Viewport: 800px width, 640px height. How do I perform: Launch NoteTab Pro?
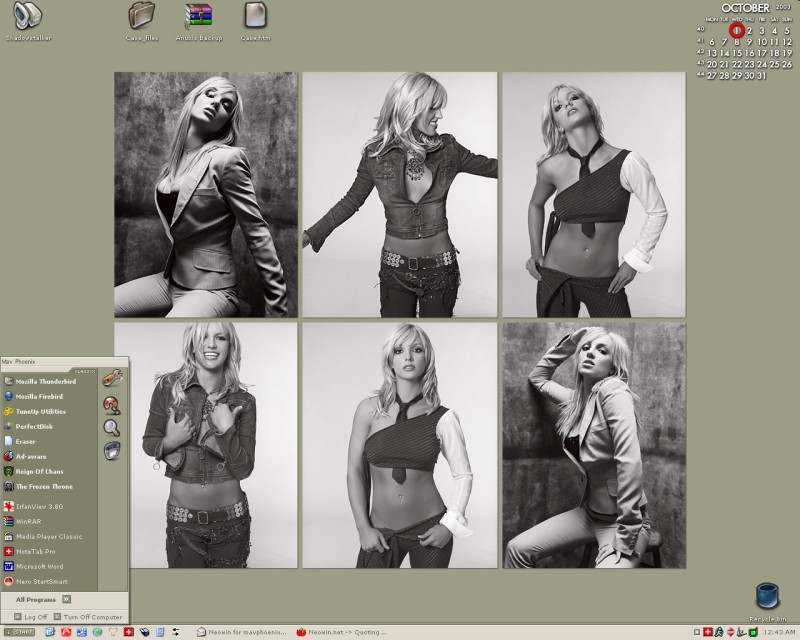[x=35, y=552]
